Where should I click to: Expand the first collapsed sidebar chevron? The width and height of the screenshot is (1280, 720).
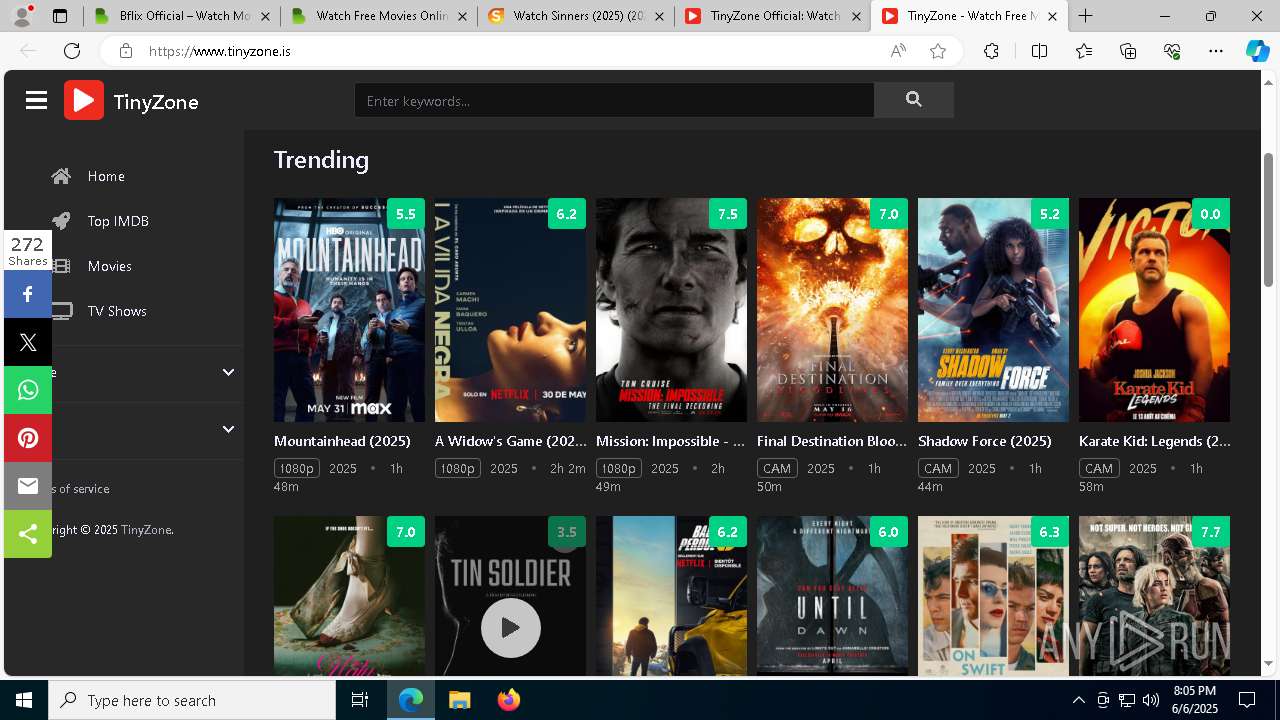228,372
